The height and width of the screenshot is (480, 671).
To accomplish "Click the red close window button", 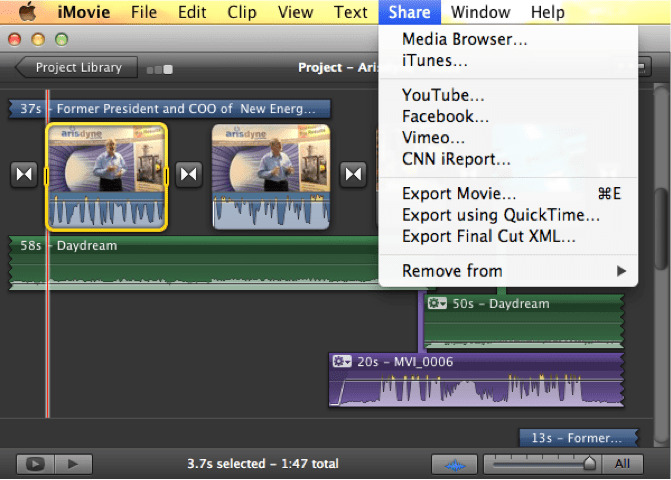I will click(x=15, y=39).
